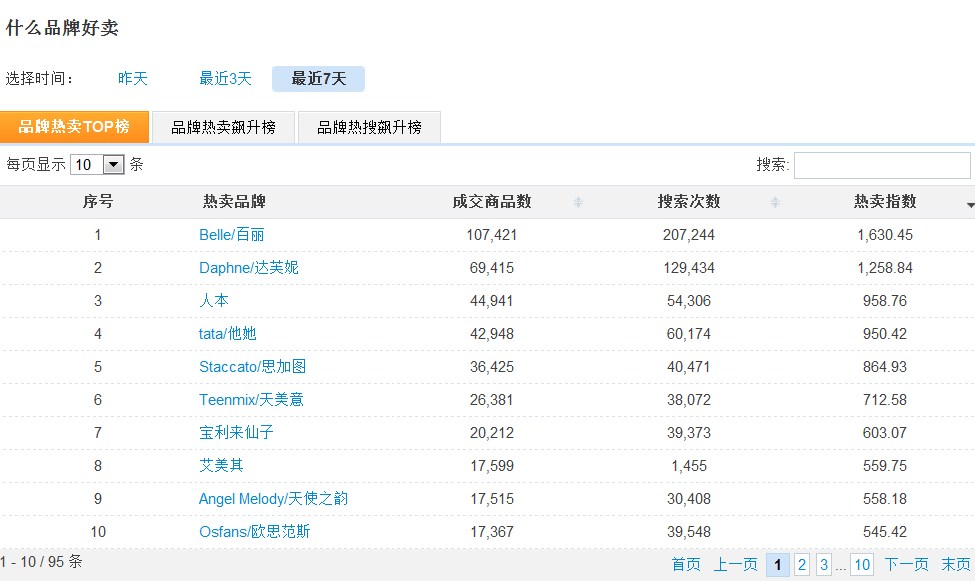The width and height of the screenshot is (975, 581).
Task: Switch to 品牌热卖飙升榜 tab
Action: click(223, 127)
